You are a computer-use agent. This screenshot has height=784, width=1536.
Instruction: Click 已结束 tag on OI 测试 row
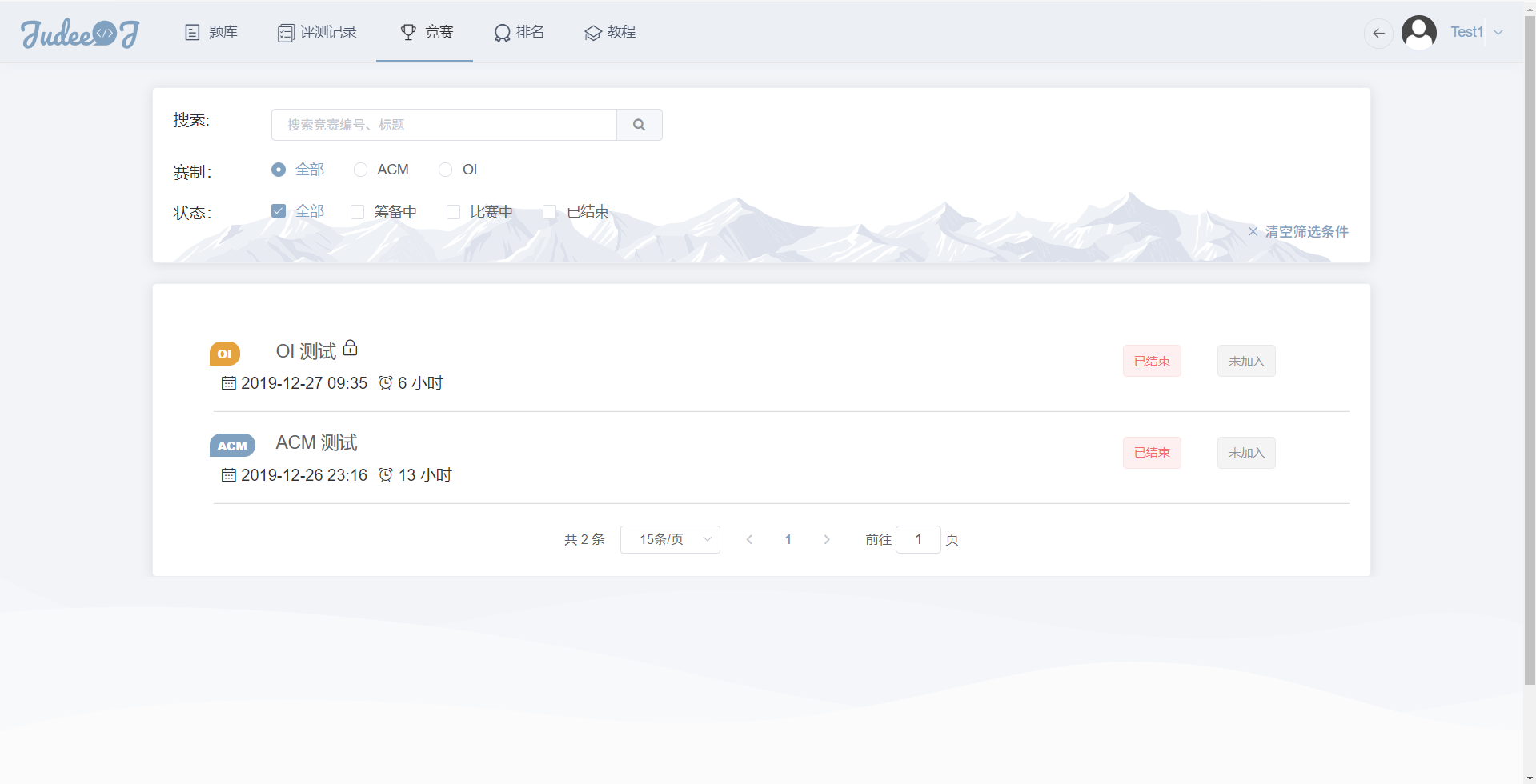(1152, 361)
